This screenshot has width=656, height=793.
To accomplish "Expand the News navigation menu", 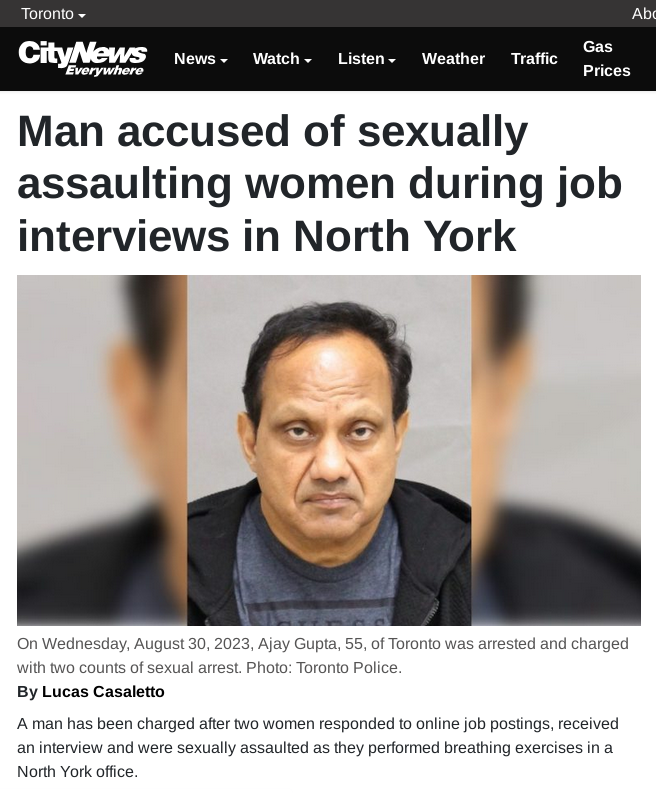I will 200,59.
